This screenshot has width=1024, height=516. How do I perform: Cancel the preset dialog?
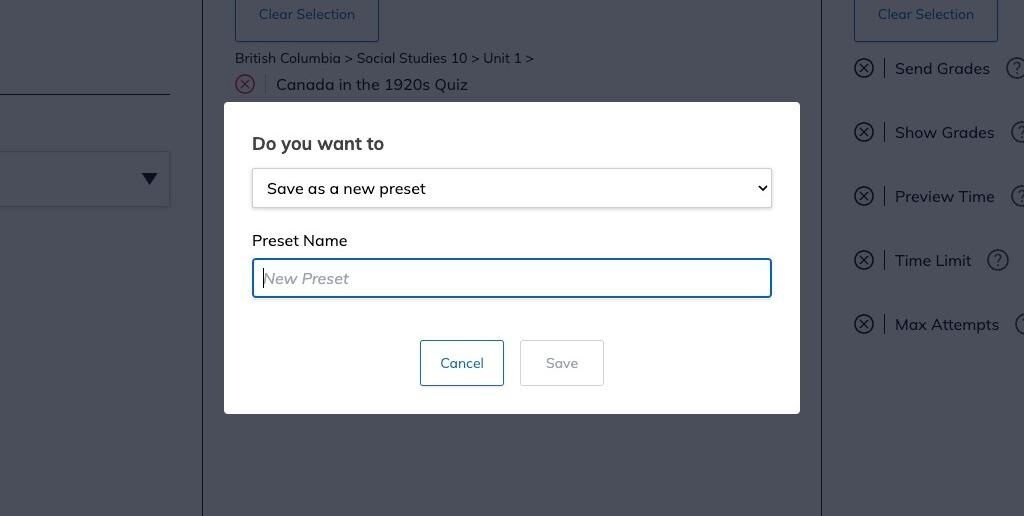pyautogui.click(x=461, y=363)
